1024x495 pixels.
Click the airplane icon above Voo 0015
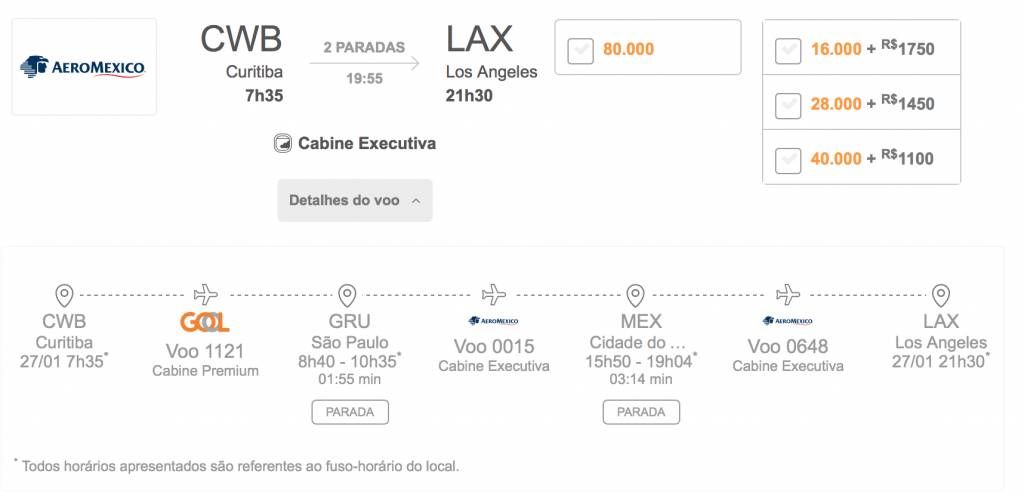coord(493,295)
